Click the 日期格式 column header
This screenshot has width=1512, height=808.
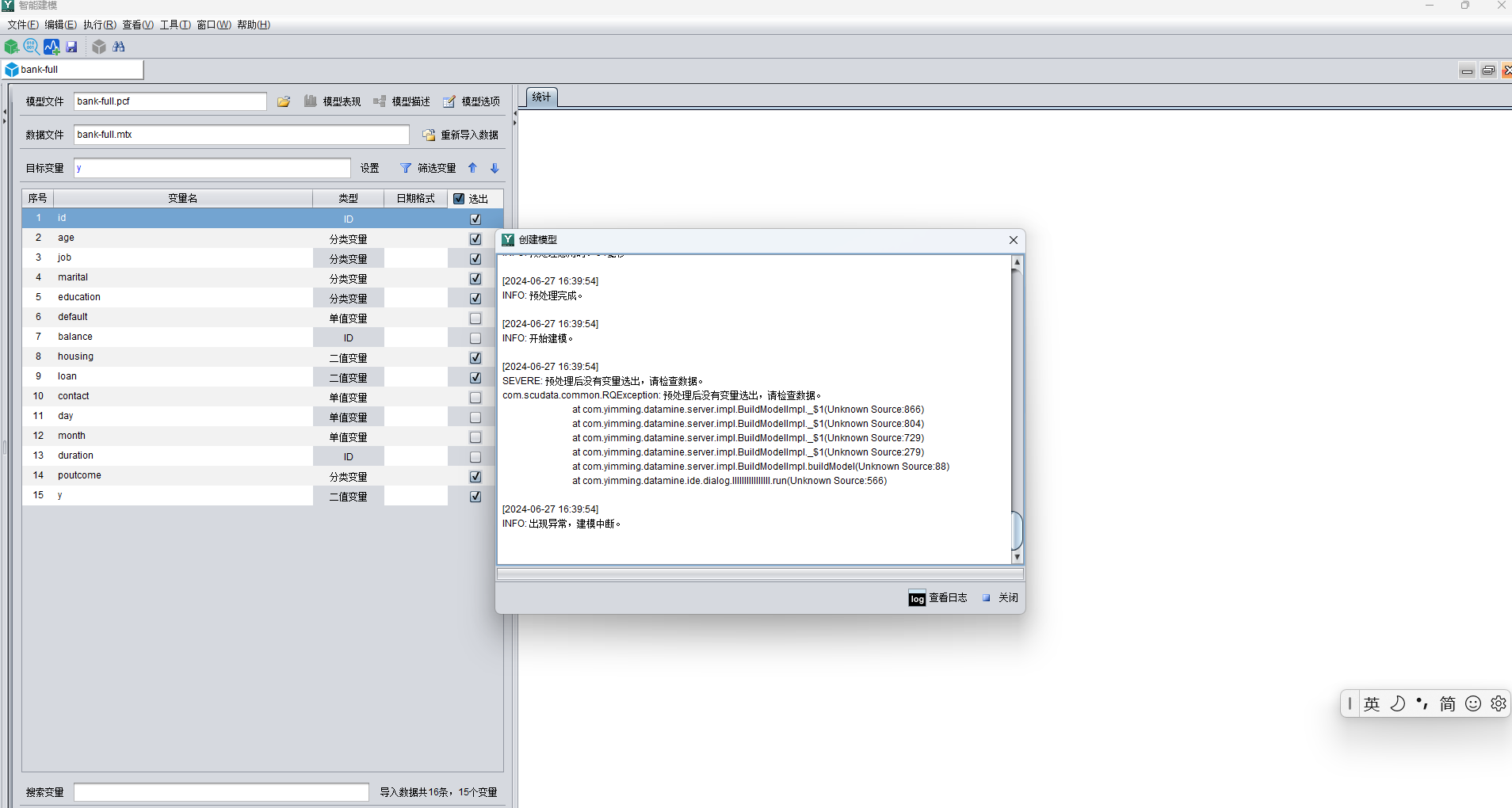click(416, 199)
